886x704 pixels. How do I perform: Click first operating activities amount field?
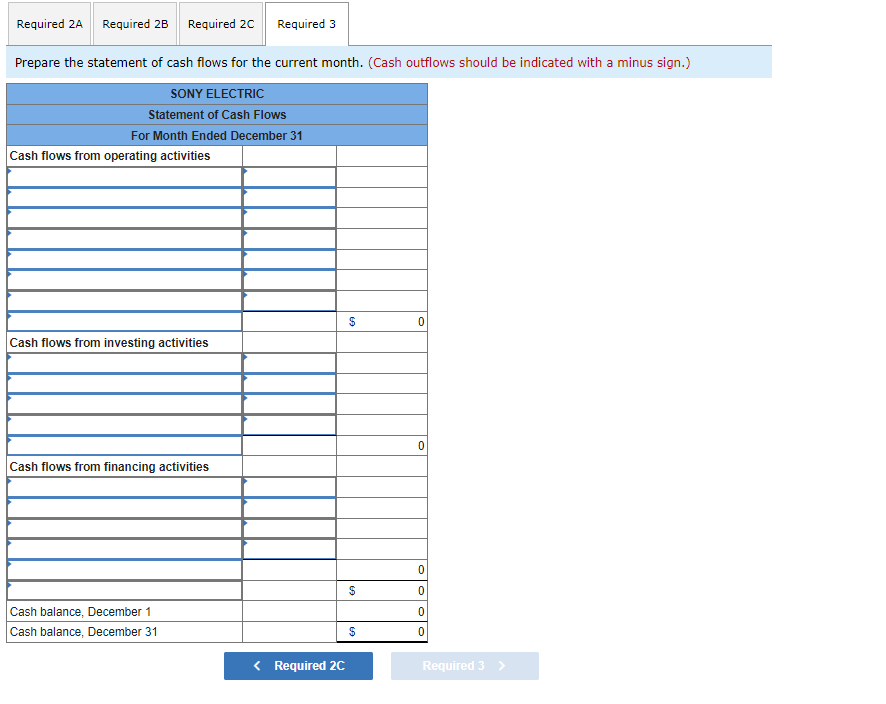pos(289,177)
